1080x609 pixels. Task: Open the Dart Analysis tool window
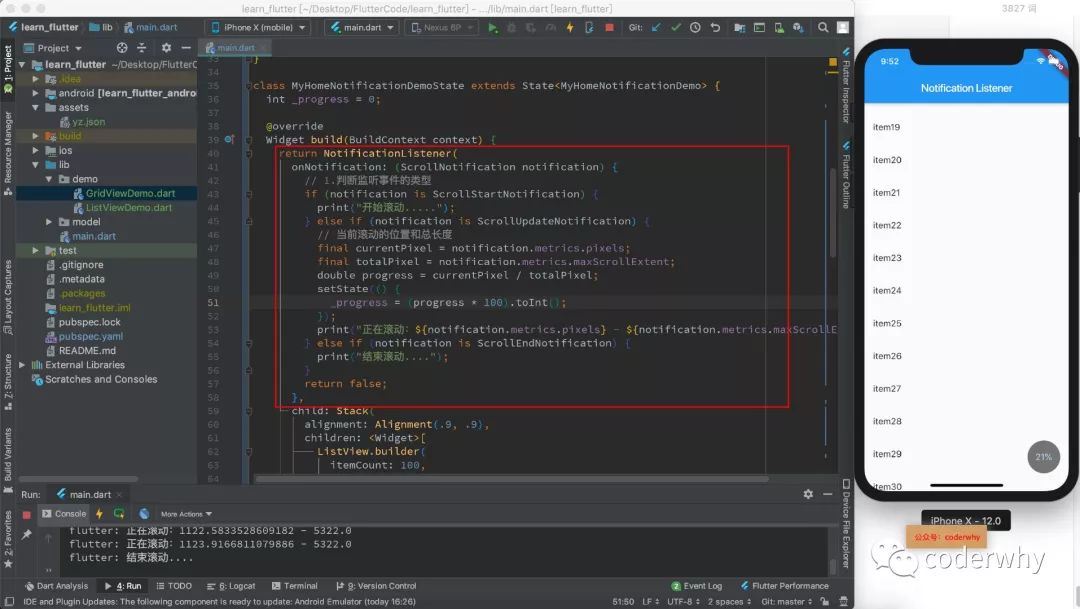click(x=56, y=586)
